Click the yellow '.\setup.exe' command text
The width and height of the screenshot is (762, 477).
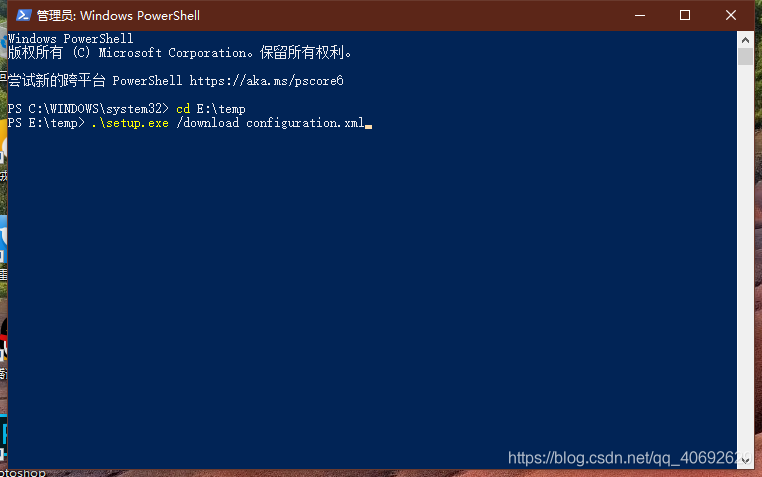pos(130,123)
